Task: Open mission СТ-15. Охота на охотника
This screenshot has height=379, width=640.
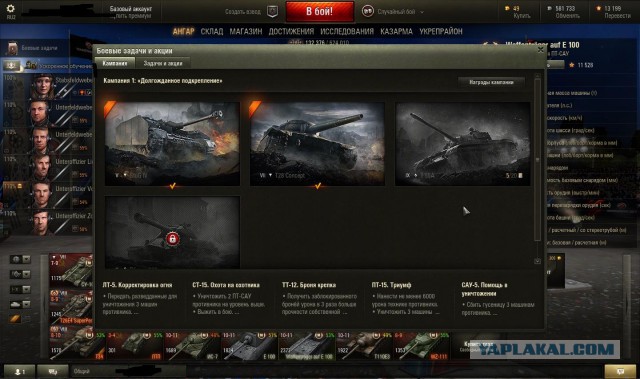Action: 229,298
